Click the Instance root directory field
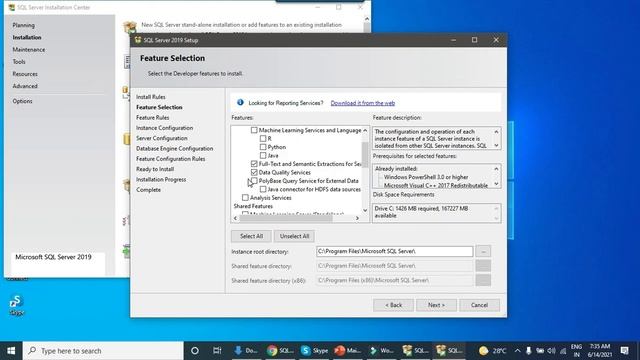The image size is (640, 360). (394, 251)
